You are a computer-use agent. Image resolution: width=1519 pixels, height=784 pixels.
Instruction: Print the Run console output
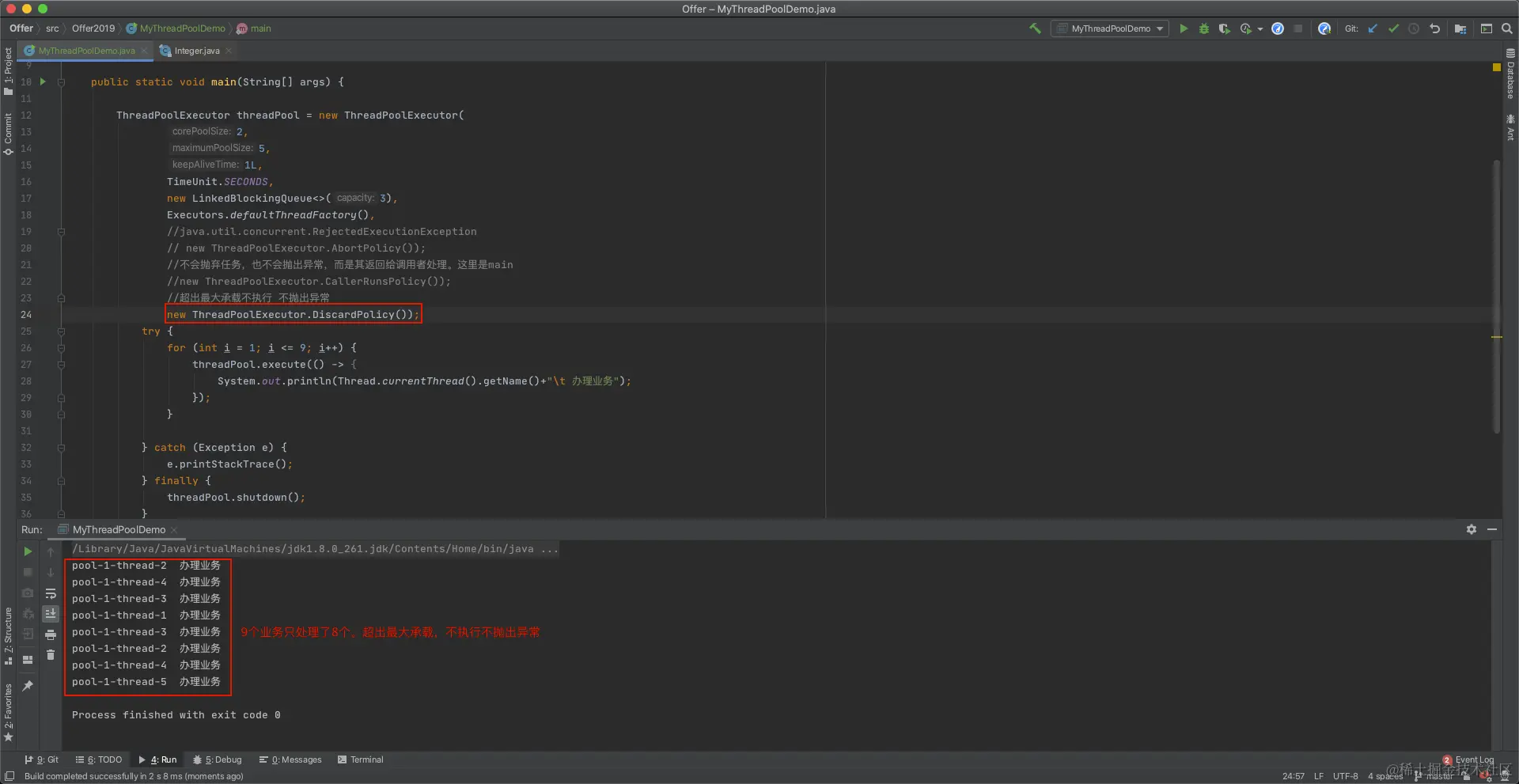click(x=51, y=634)
